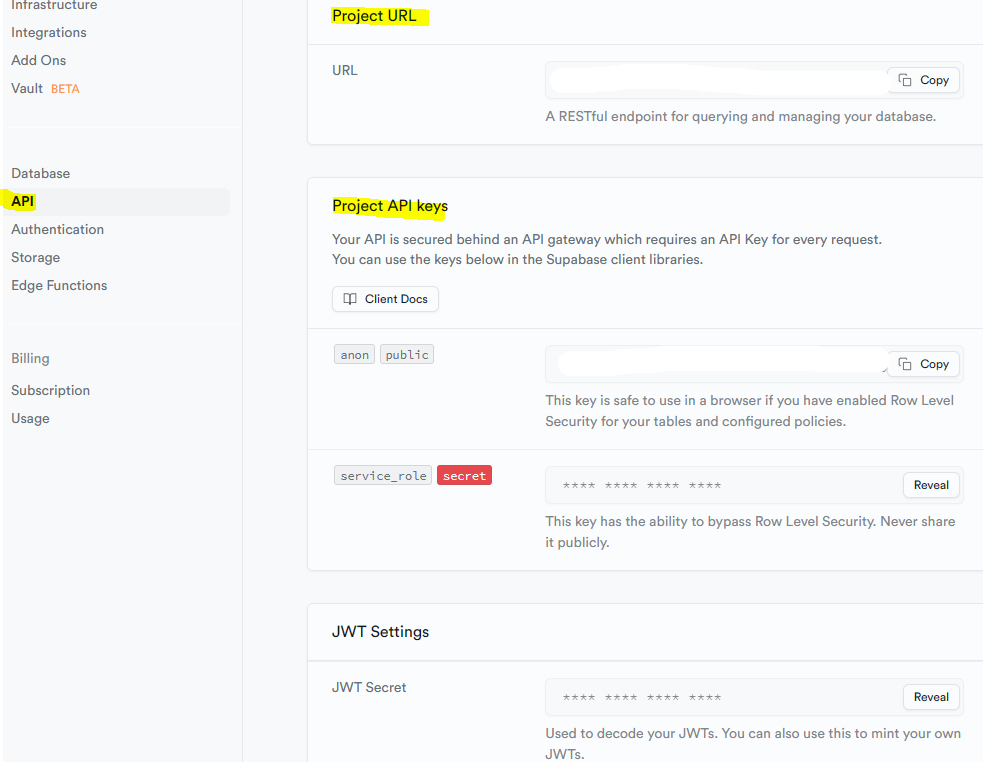Open Authentication settings
Image resolution: width=983 pixels, height=762 pixels.
(57, 229)
